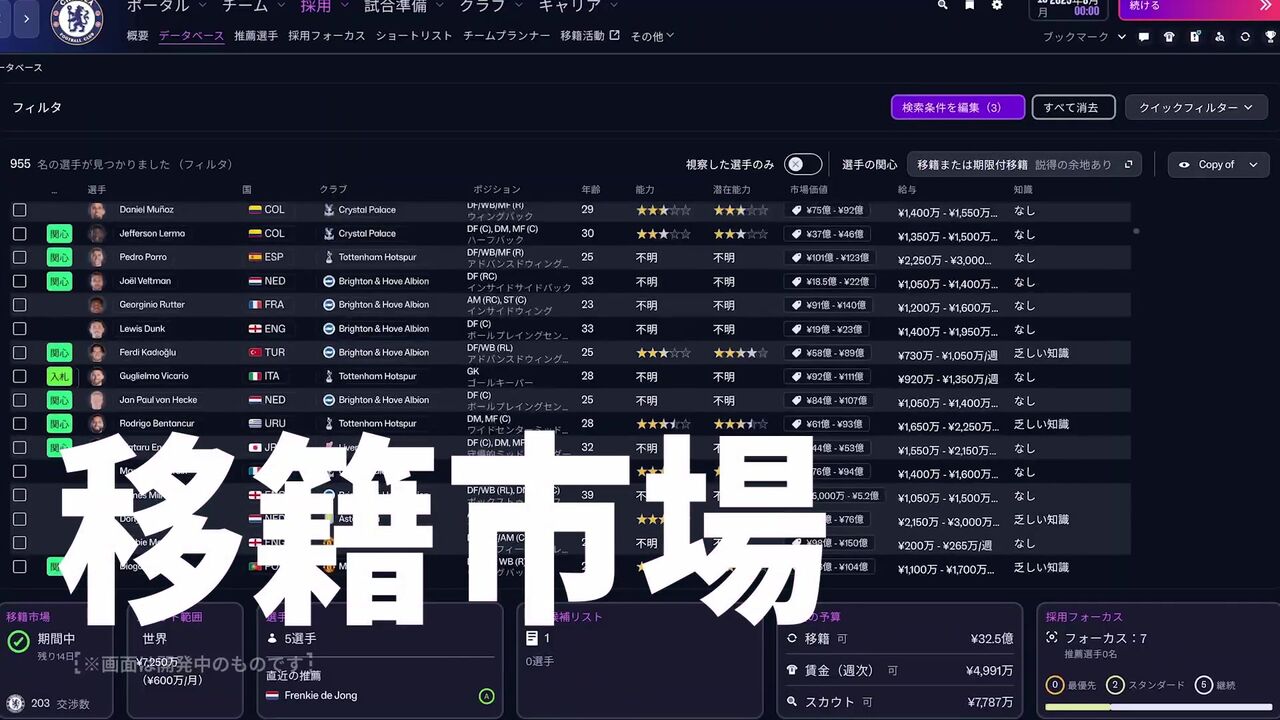Open Frenkie de Jong from recent recommendations
The height and width of the screenshot is (720, 1280).
320,696
